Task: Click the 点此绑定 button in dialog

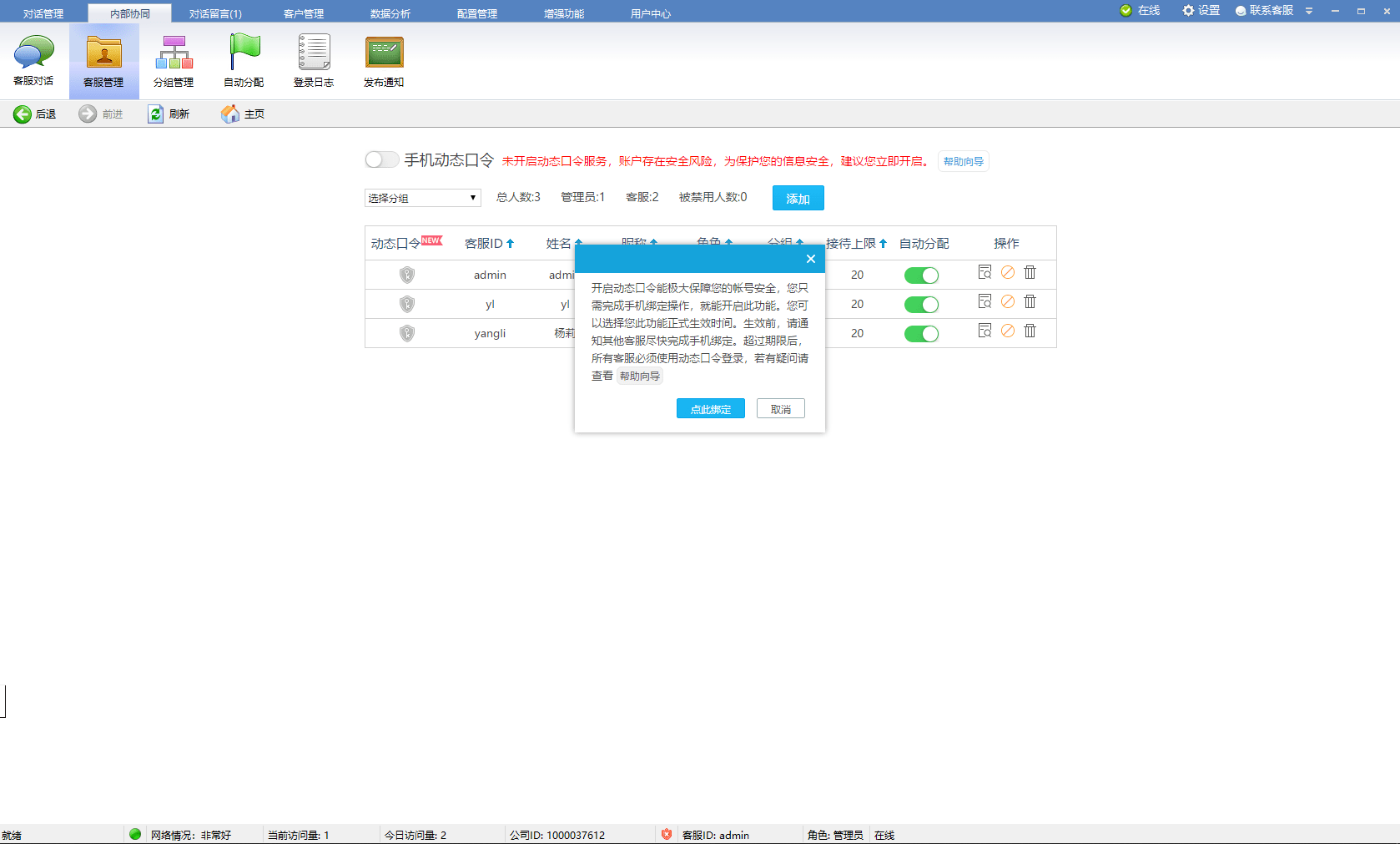Action: click(x=710, y=409)
